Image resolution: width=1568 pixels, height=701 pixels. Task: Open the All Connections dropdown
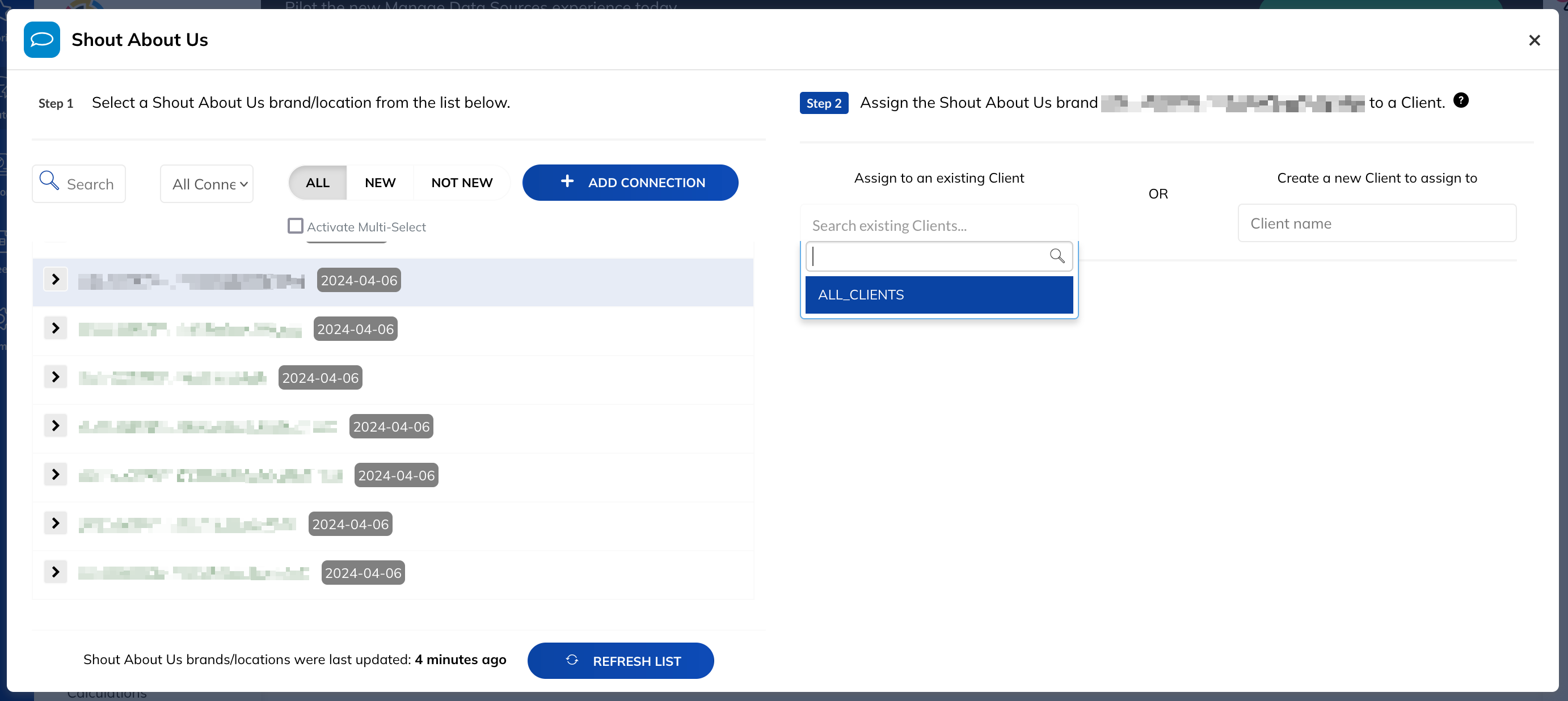click(207, 184)
